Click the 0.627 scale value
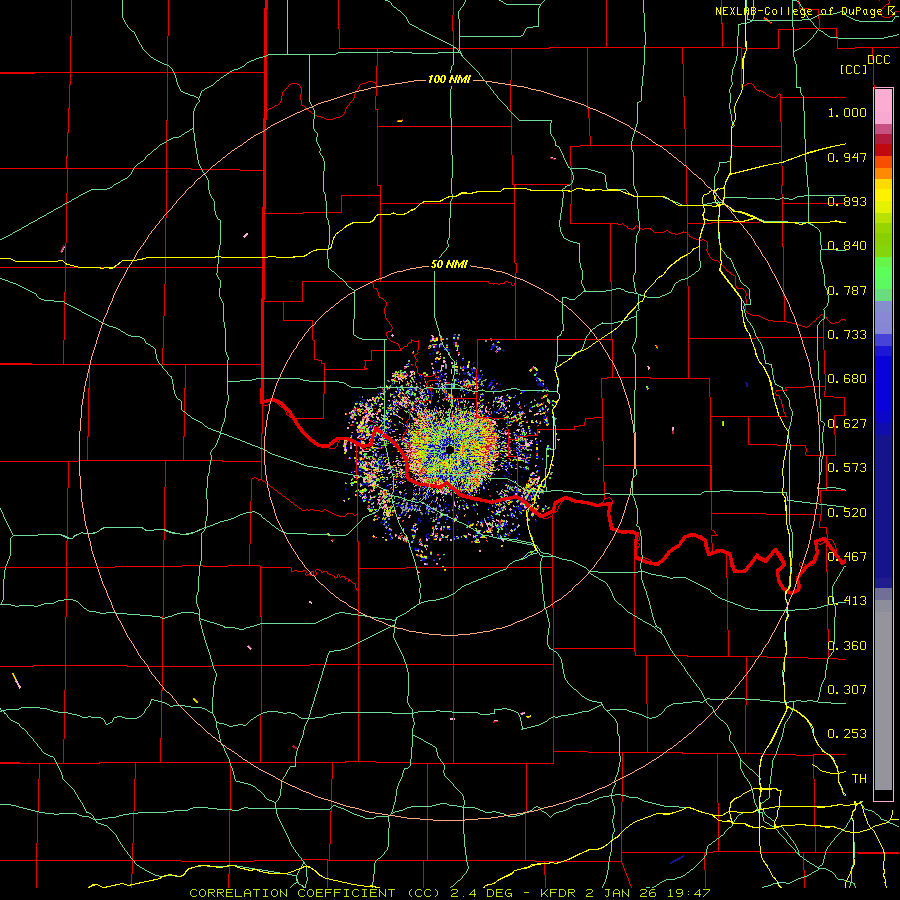Image resolution: width=900 pixels, height=900 pixels. tap(847, 424)
